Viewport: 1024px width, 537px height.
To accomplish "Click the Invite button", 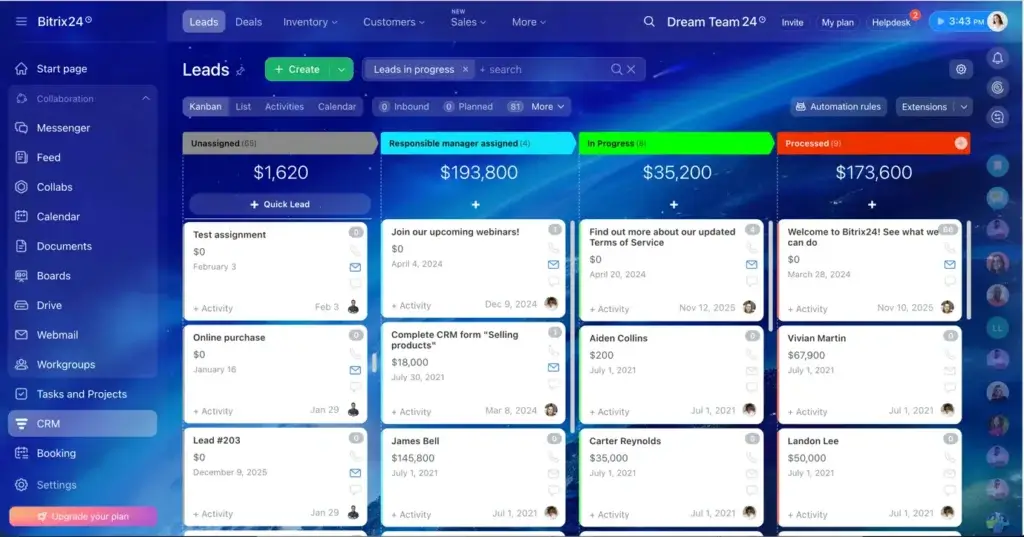I will (792, 22).
